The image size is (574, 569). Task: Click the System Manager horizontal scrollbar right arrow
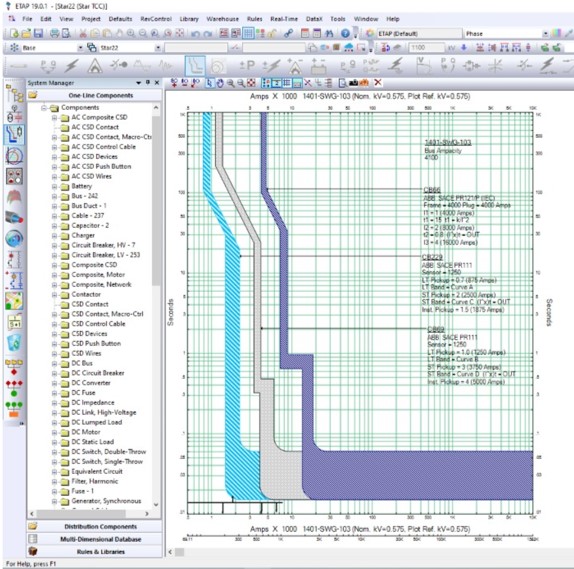147,514
